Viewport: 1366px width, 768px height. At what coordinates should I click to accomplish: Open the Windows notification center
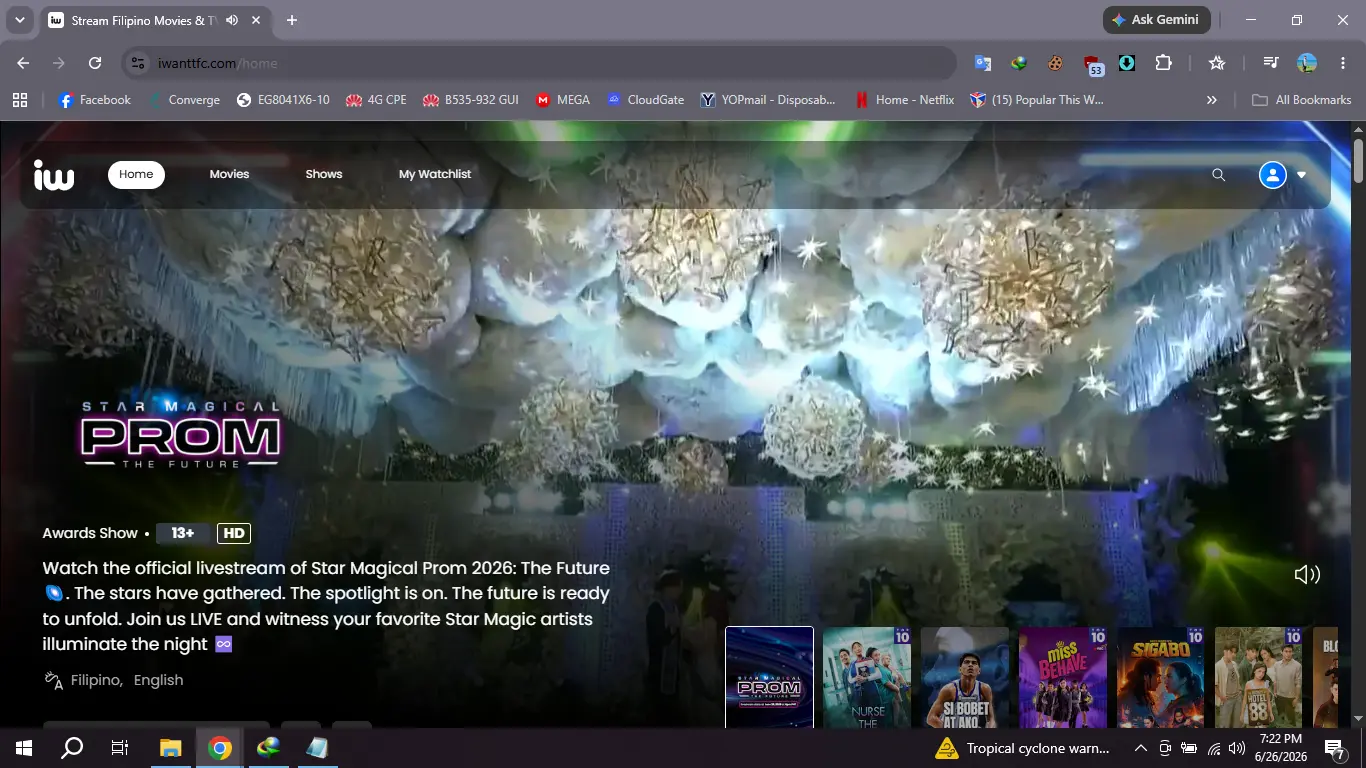(x=1334, y=748)
